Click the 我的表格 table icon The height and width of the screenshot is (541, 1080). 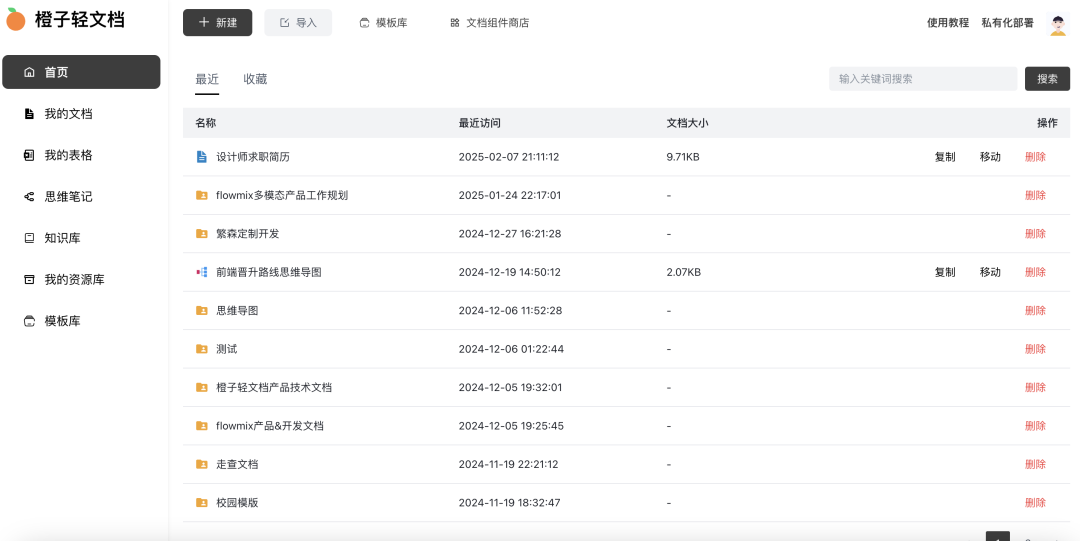(x=29, y=155)
